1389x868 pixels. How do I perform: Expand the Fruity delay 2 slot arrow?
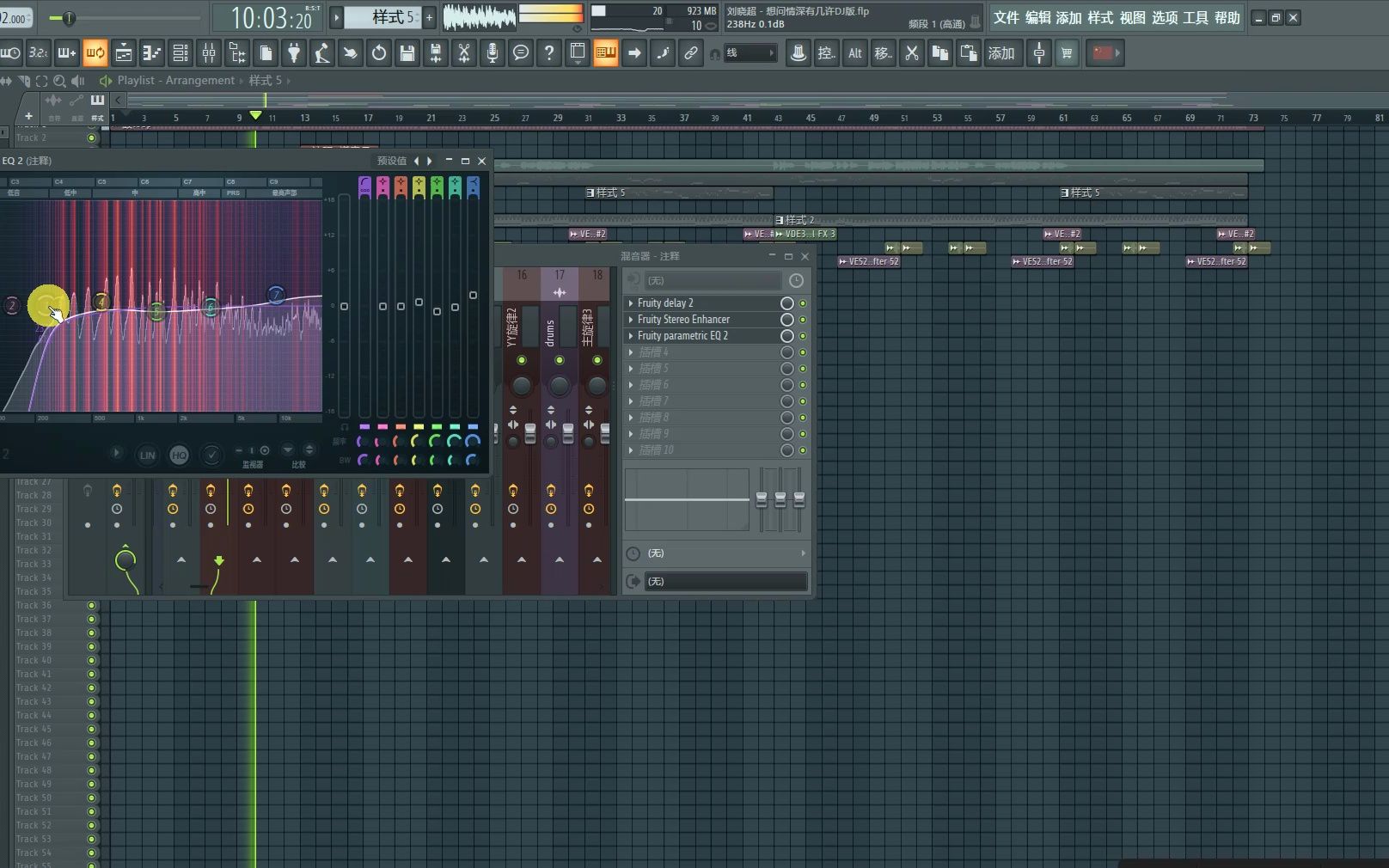(631, 303)
